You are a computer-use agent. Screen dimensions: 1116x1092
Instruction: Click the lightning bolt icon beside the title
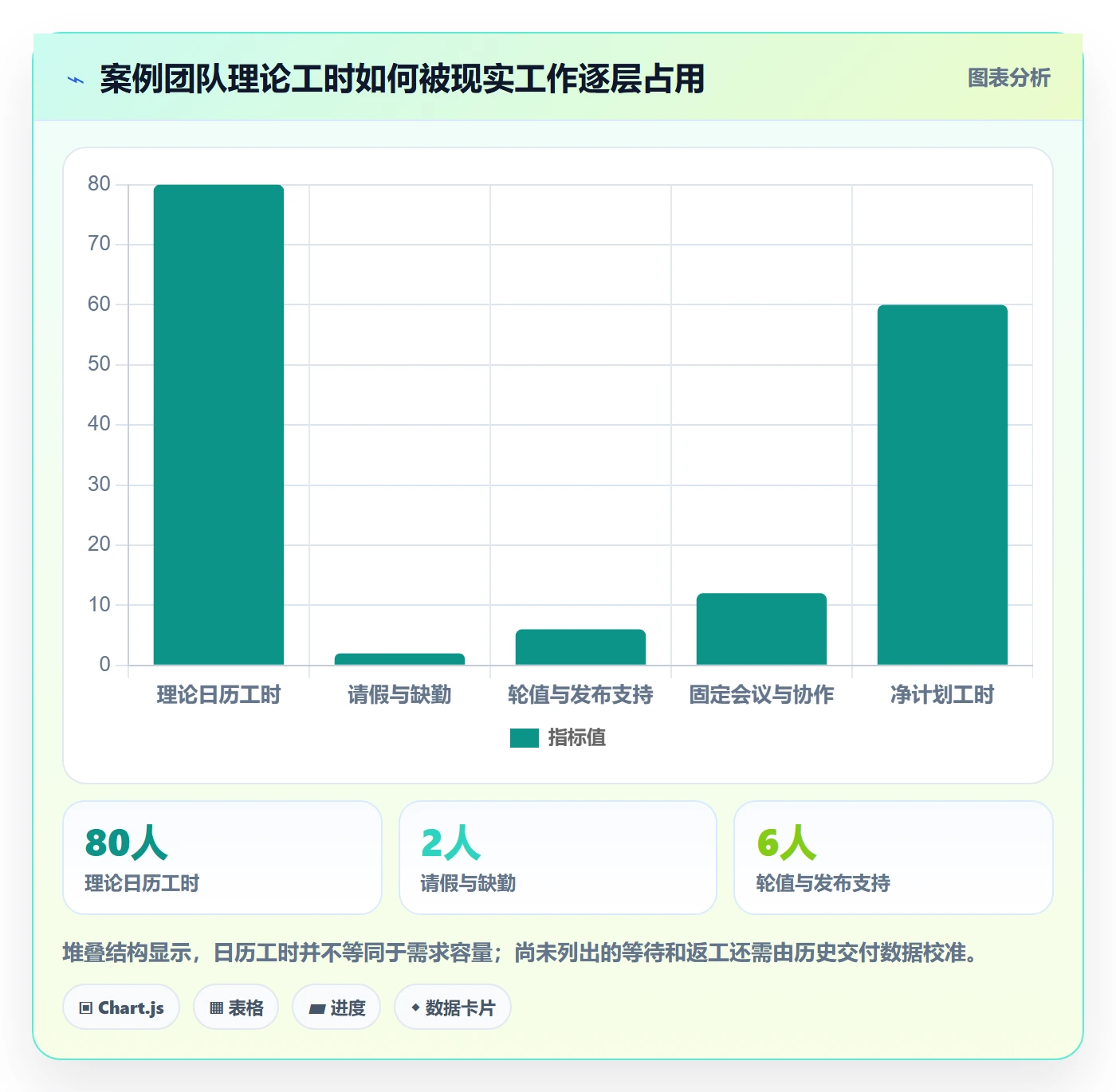point(76,80)
